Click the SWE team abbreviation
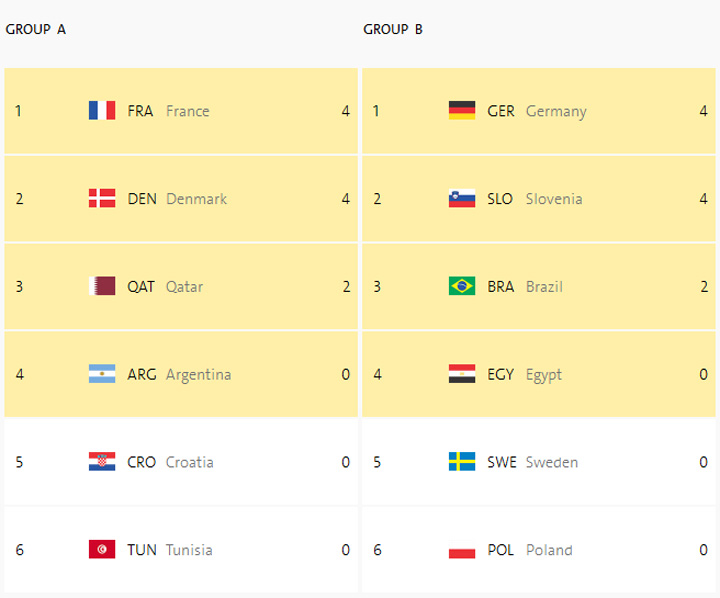This screenshot has width=720, height=598. (x=502, y=462)
